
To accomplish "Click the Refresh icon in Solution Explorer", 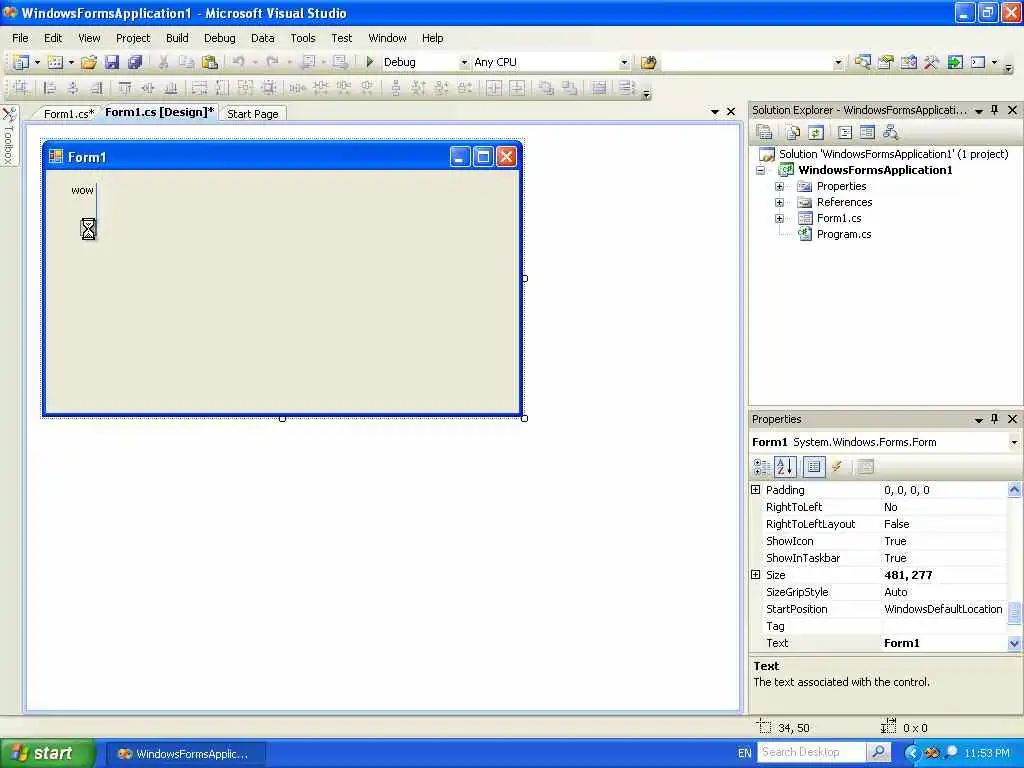I will (816, 133).
